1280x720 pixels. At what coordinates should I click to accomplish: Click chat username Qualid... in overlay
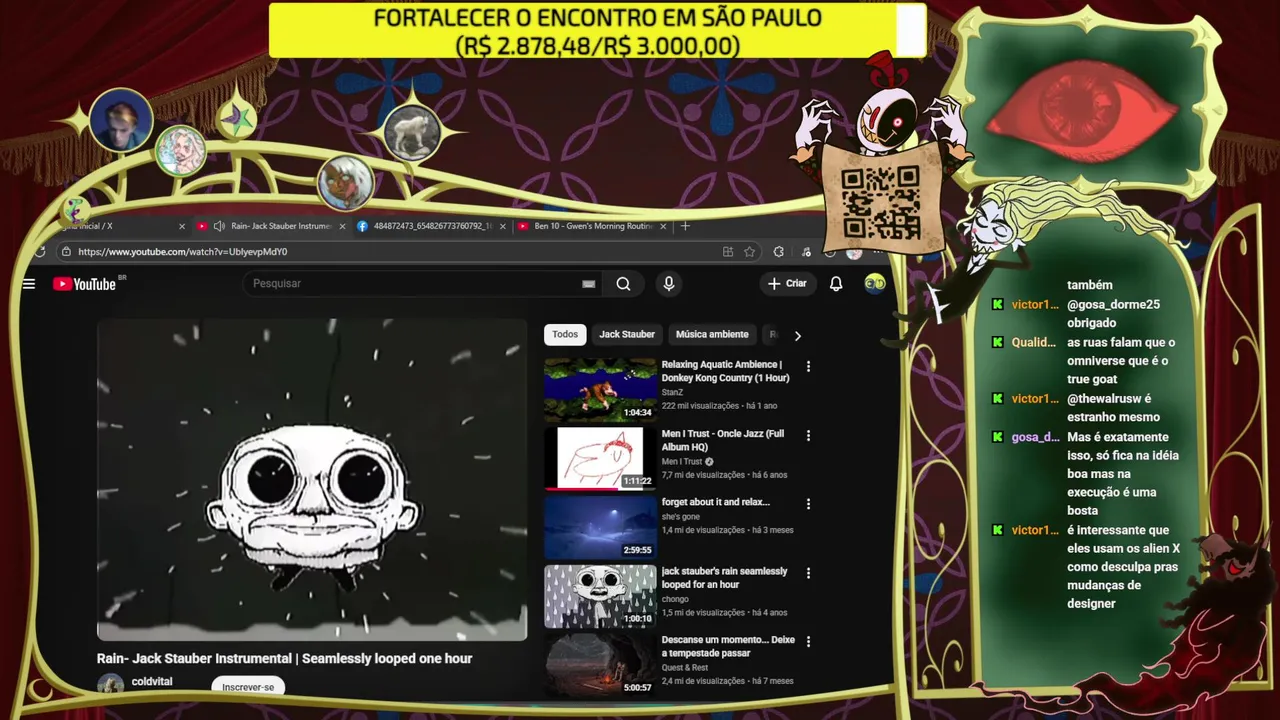pyautogui.click(x=1033, y=342)
